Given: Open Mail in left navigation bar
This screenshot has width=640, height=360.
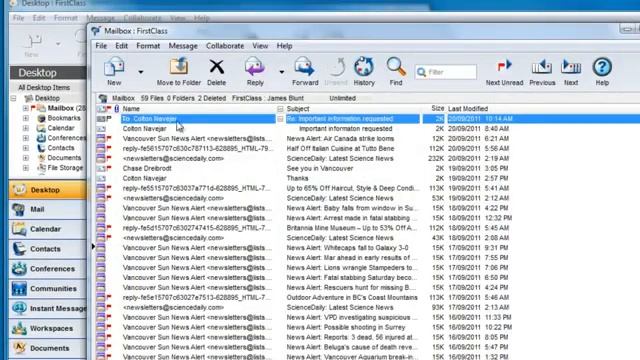Looking at the screenshot, I should 47,209.
